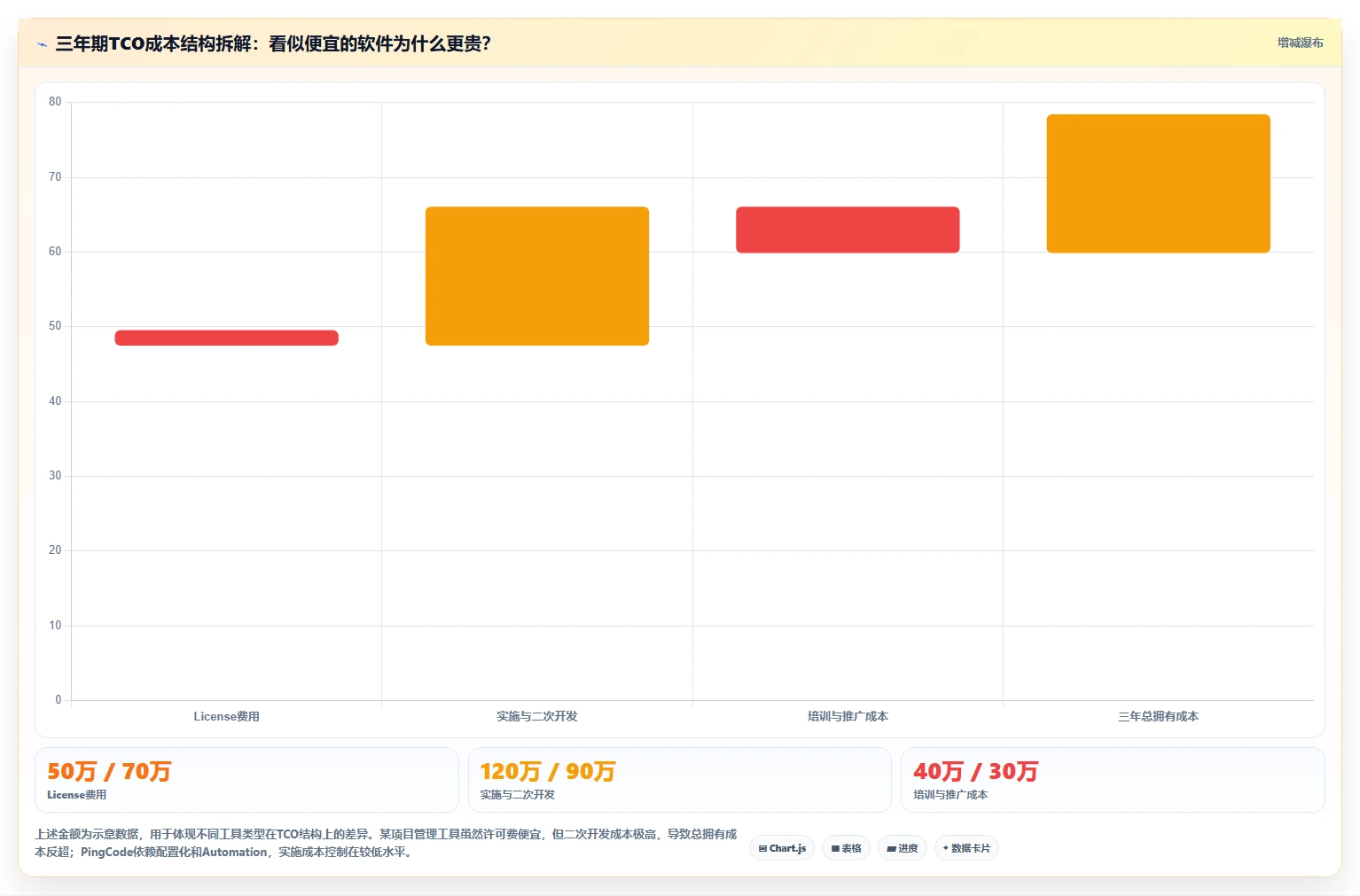Select the orange 实施与二次开发 bar

tap(537, 277)
